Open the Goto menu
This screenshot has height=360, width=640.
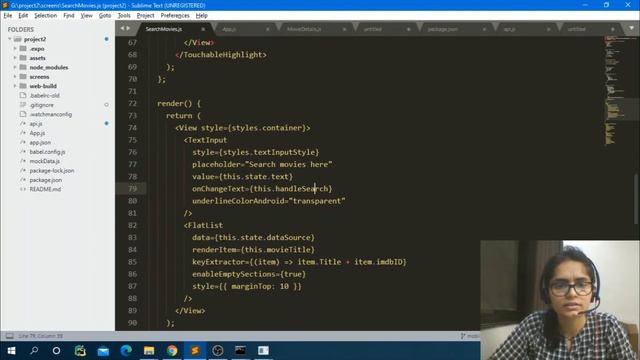(x=105, y=16)
